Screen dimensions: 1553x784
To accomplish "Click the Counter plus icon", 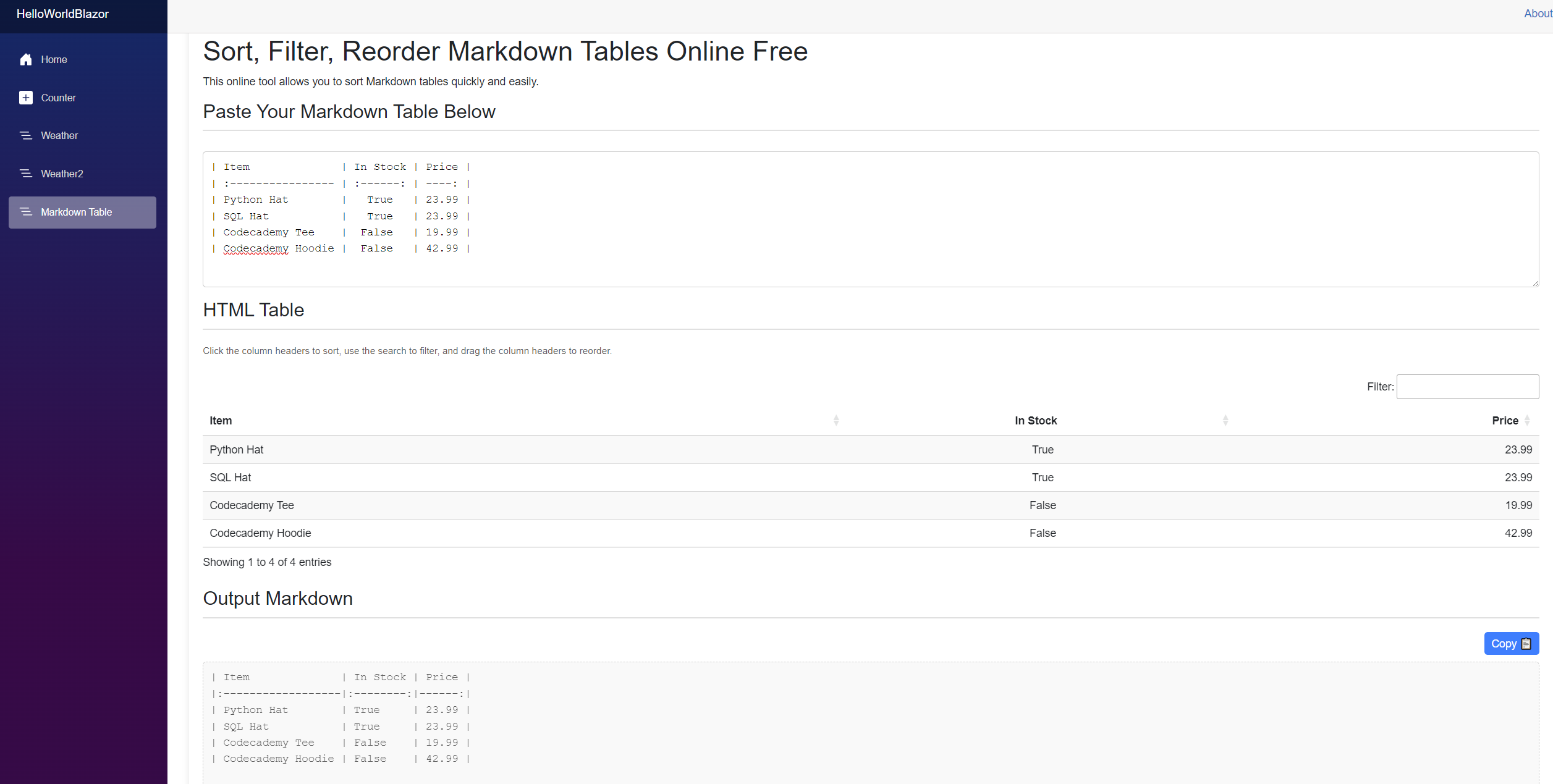I will pos(26,98).
